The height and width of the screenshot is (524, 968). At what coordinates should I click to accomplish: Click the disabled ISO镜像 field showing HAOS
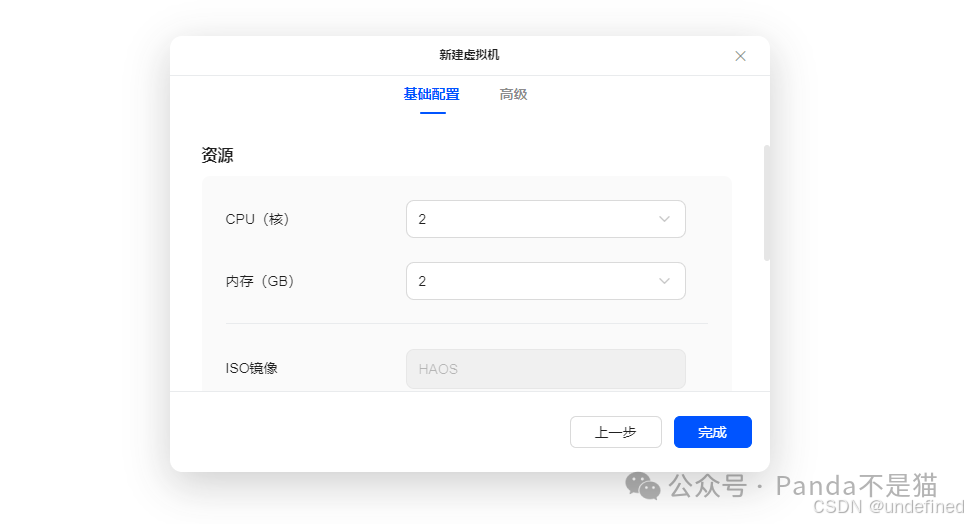546,369
